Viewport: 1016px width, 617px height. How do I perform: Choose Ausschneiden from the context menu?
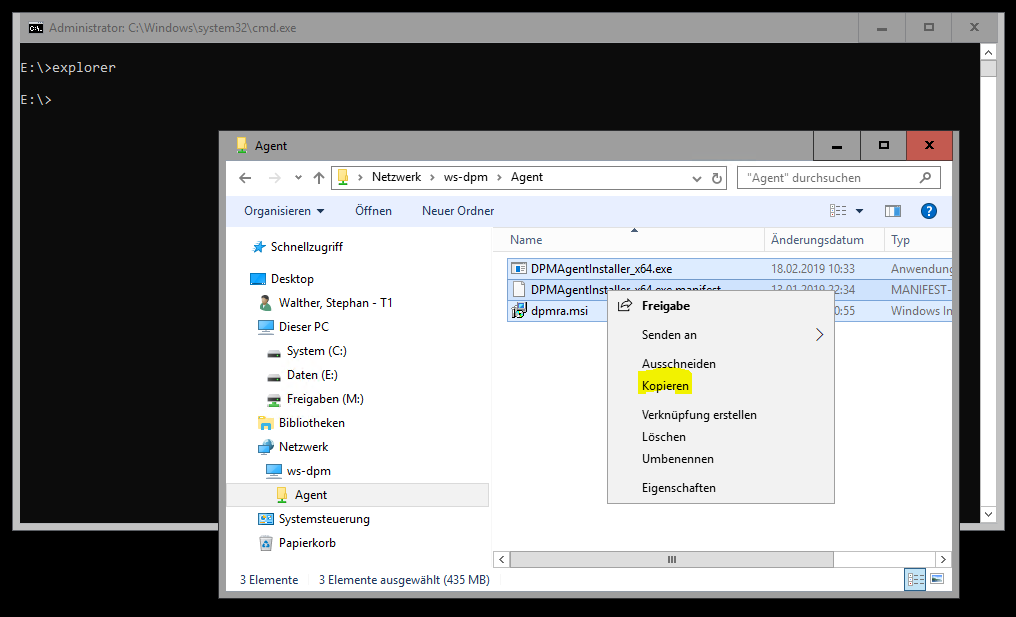coord(721,364)
